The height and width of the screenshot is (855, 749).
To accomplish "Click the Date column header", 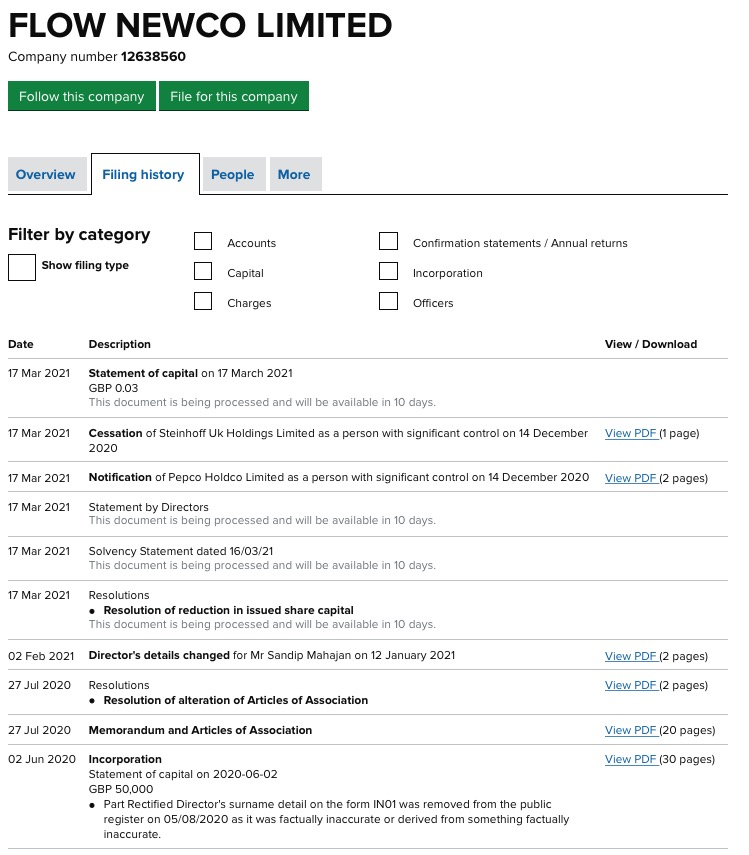I will (x=20, y=344).
